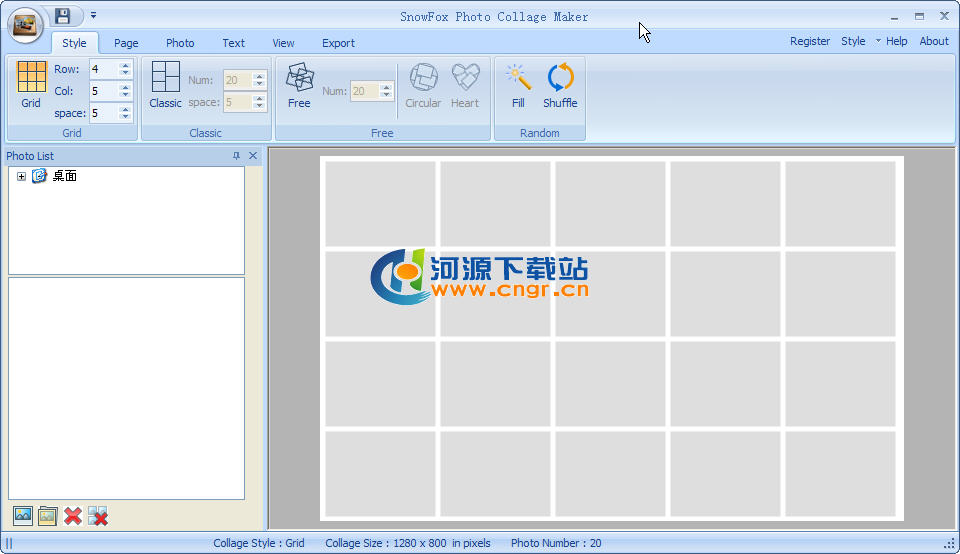Image resolution: width=960 pixels, height=554 pixels.
Task: Click the Collage Size : 1280 x 800 status
Action: pyautogui.click(x=408, y=543)
